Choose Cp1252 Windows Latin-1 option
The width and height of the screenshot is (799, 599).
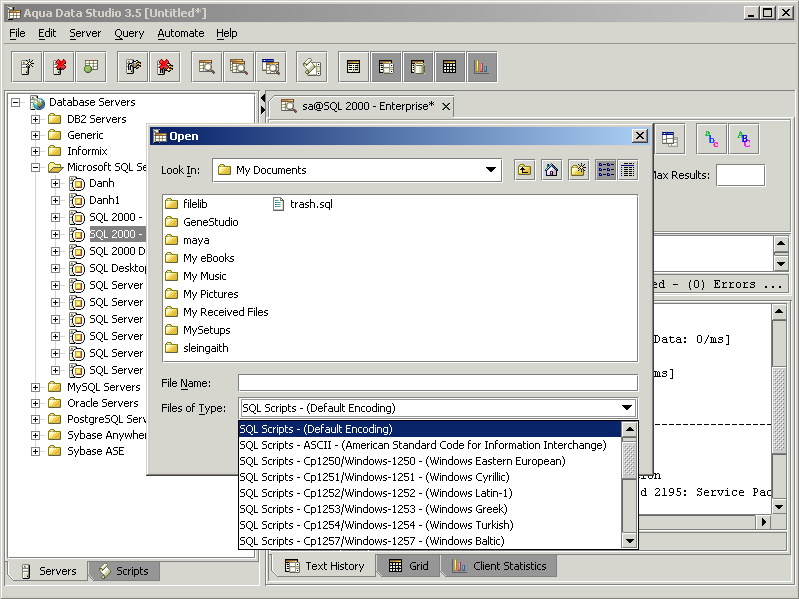click(x=430, y=493)
